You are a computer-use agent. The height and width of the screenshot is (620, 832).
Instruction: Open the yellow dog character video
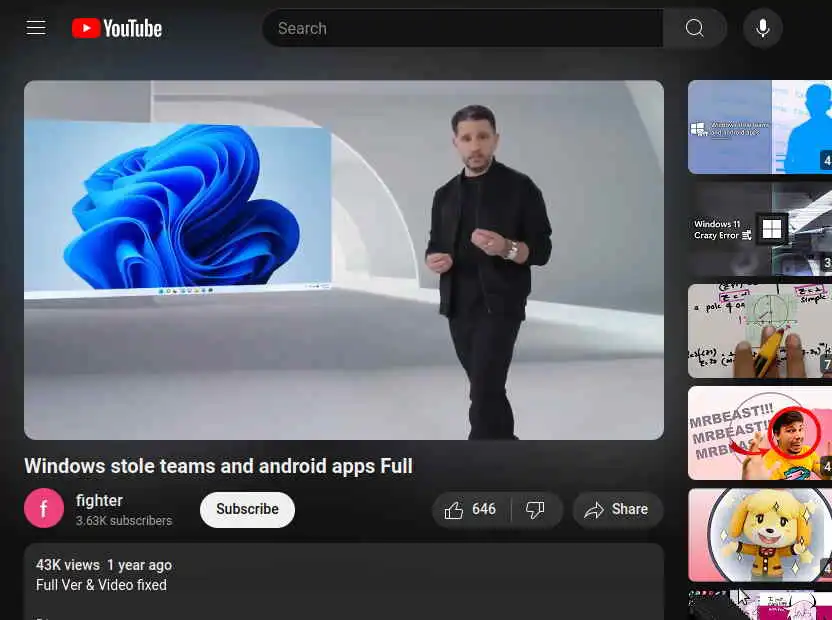click(760, 535)
